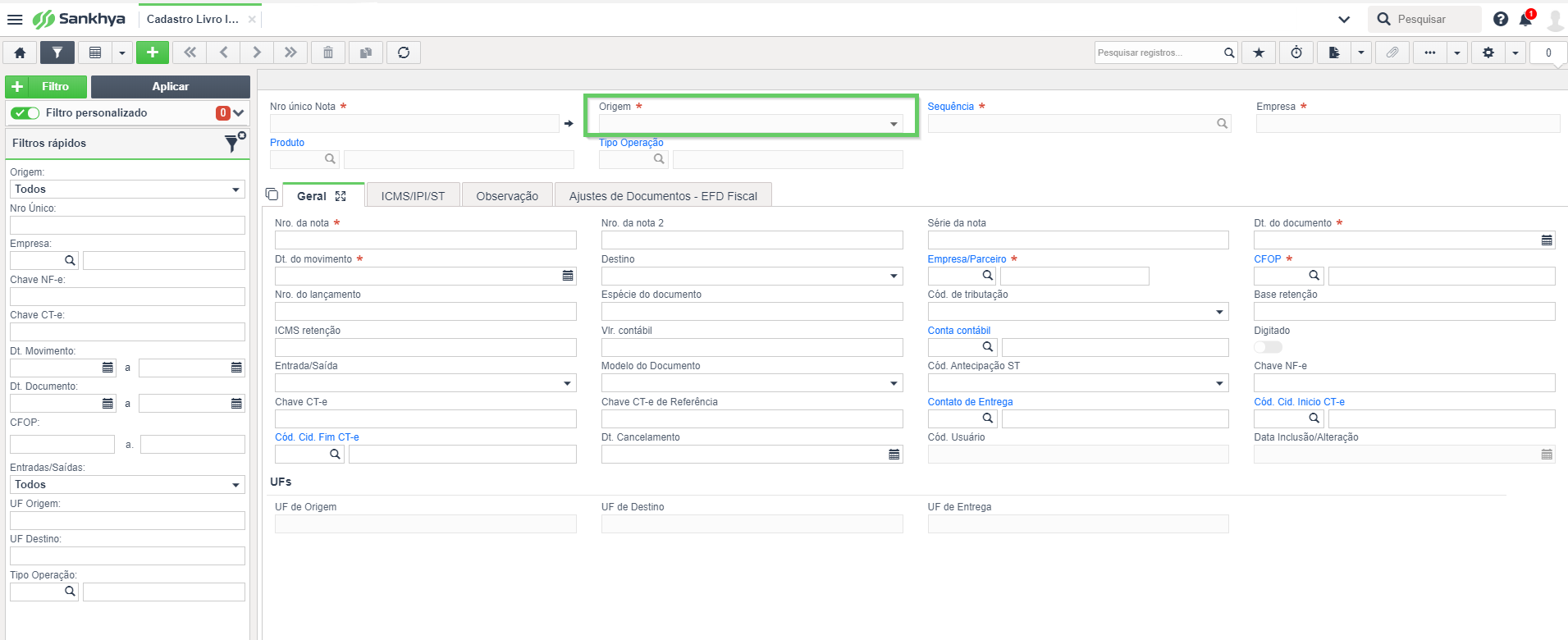This screenshot has width=1568, height=640.
Task: Open the Observação tab
Action: click(507, 196)
